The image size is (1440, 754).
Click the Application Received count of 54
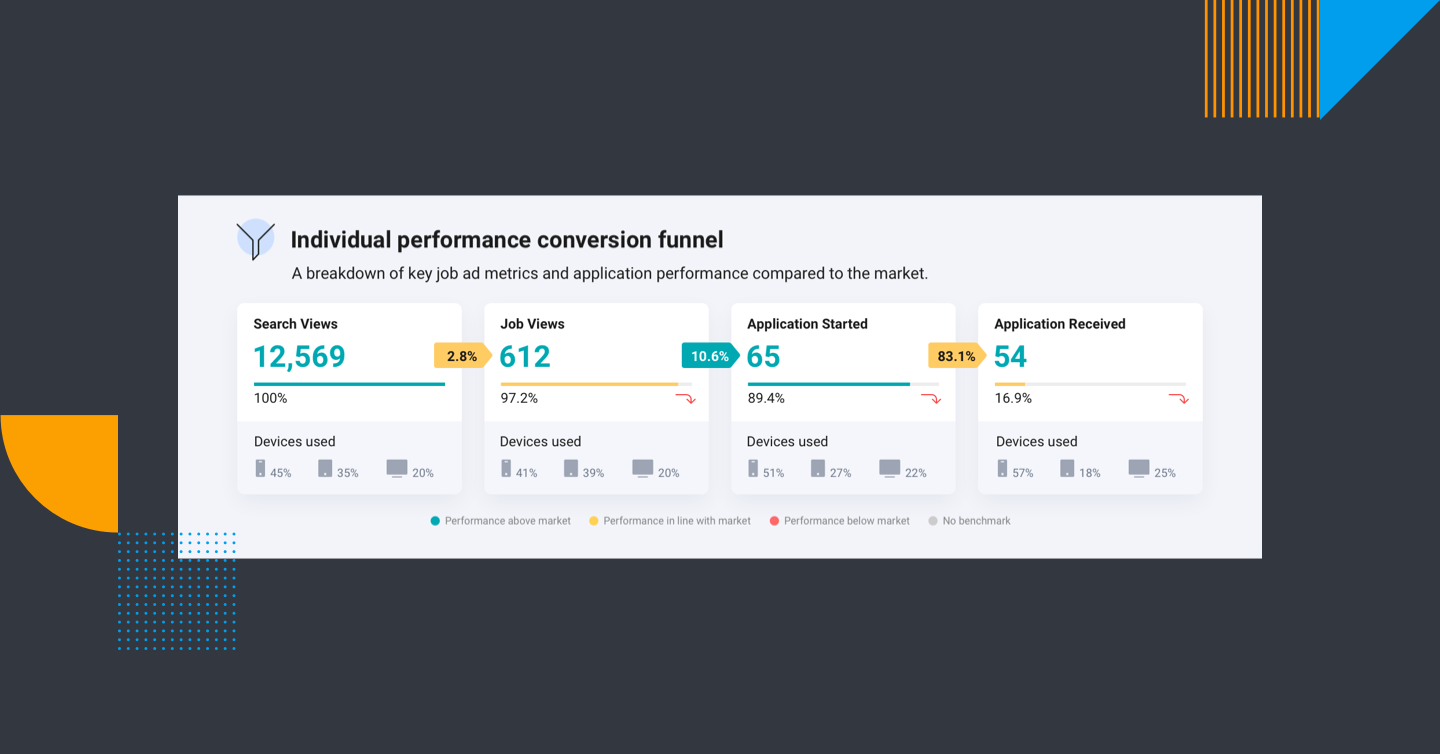tap(1011, 357)
